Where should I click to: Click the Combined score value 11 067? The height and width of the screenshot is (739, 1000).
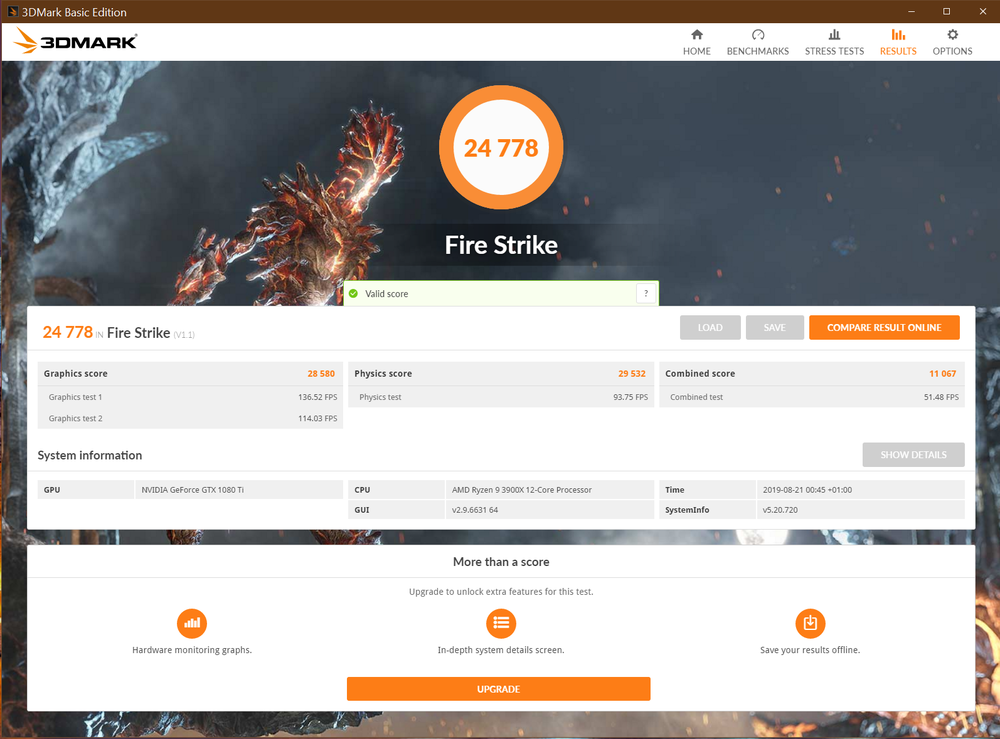click(943, 374)
